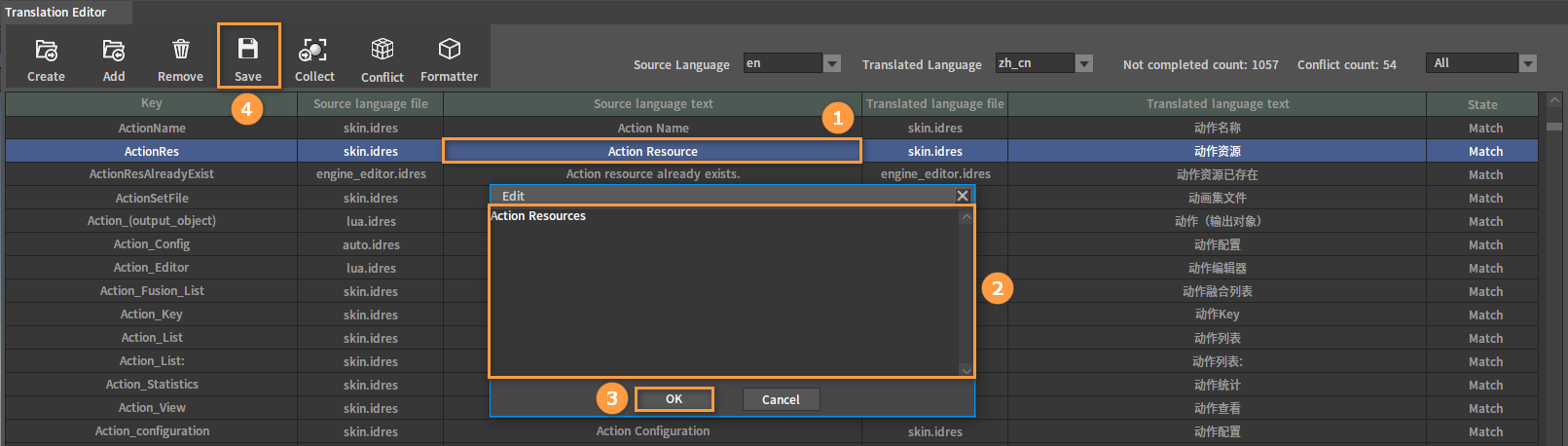This screenshot has height=446, width=1568.
Task: Click the Edit box scroll-down arrow
Action: point(966,369)
